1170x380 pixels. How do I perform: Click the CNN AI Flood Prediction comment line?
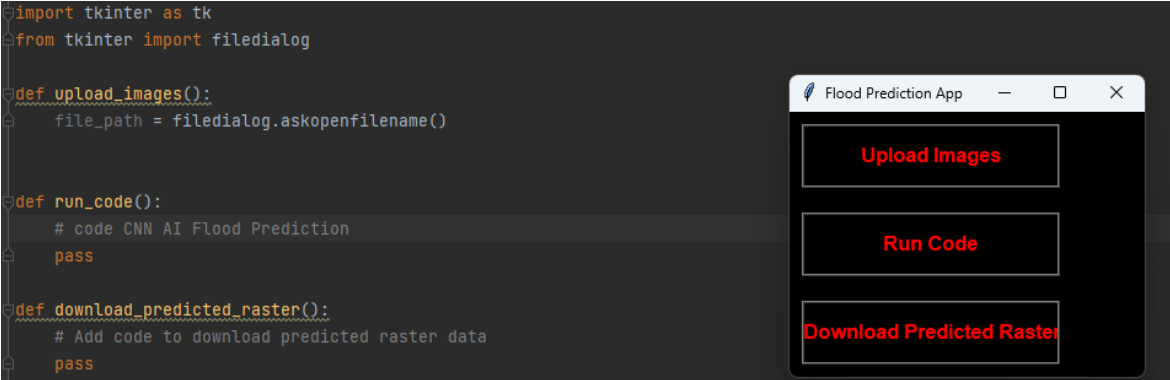pos(201,228)
